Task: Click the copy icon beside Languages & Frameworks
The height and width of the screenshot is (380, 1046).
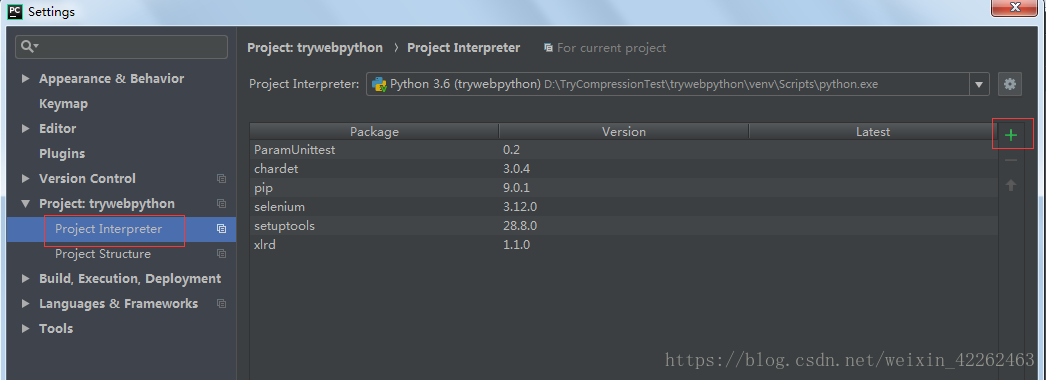Action: click(x=221, y=304)
